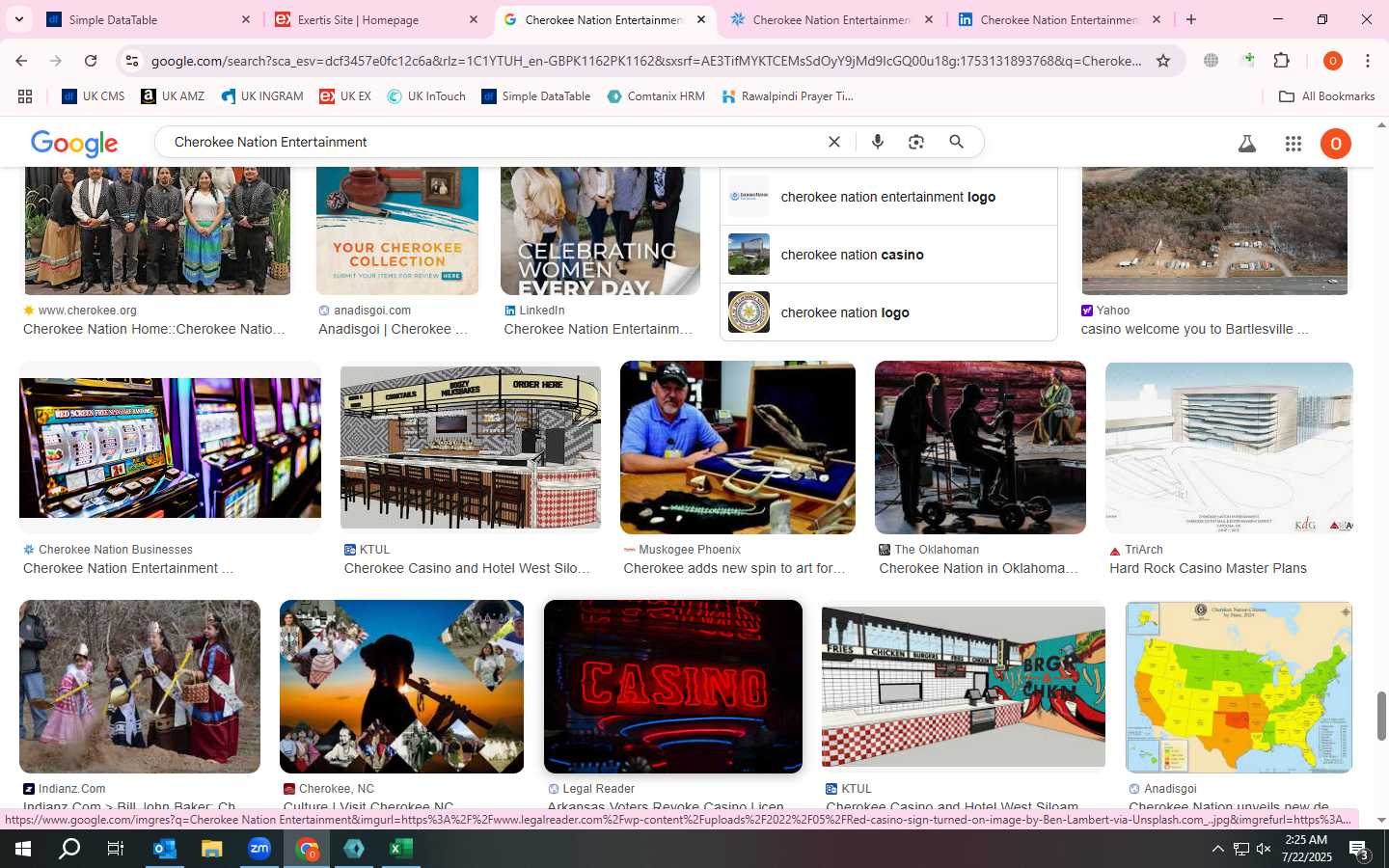Open Windows Start menu

[x=23, y=849]
